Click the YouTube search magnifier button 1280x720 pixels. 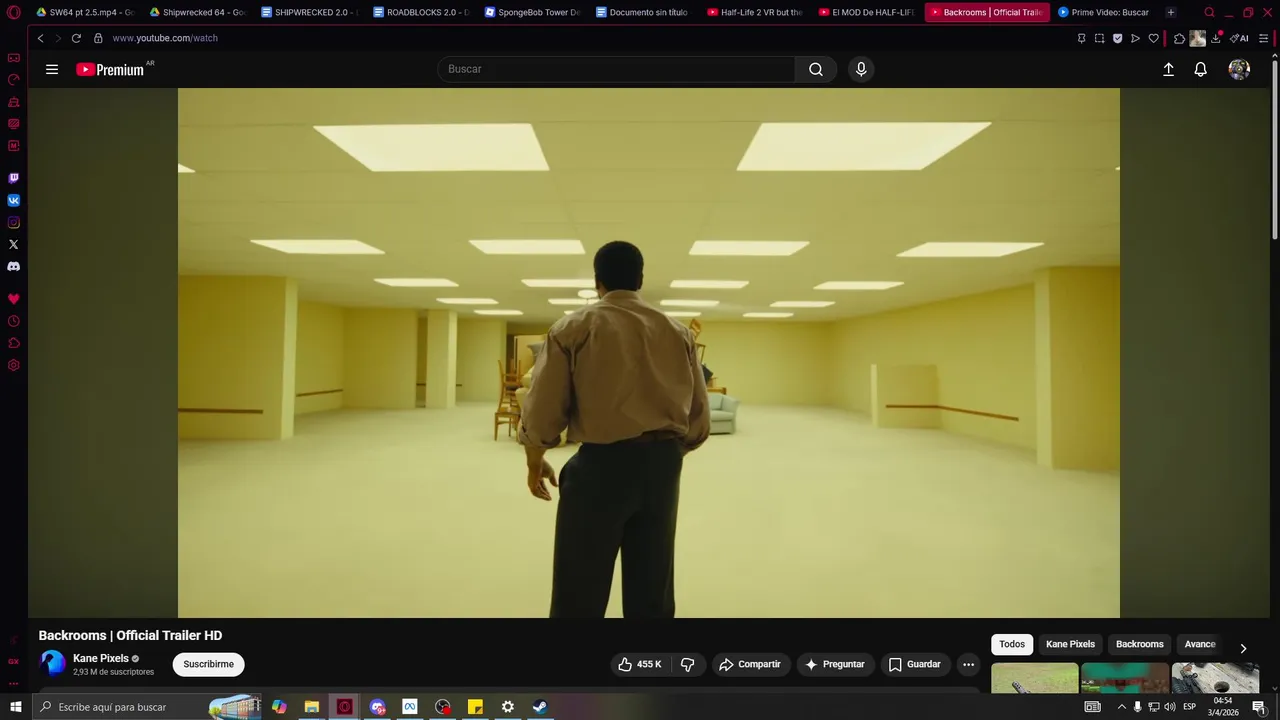[816, 69]
